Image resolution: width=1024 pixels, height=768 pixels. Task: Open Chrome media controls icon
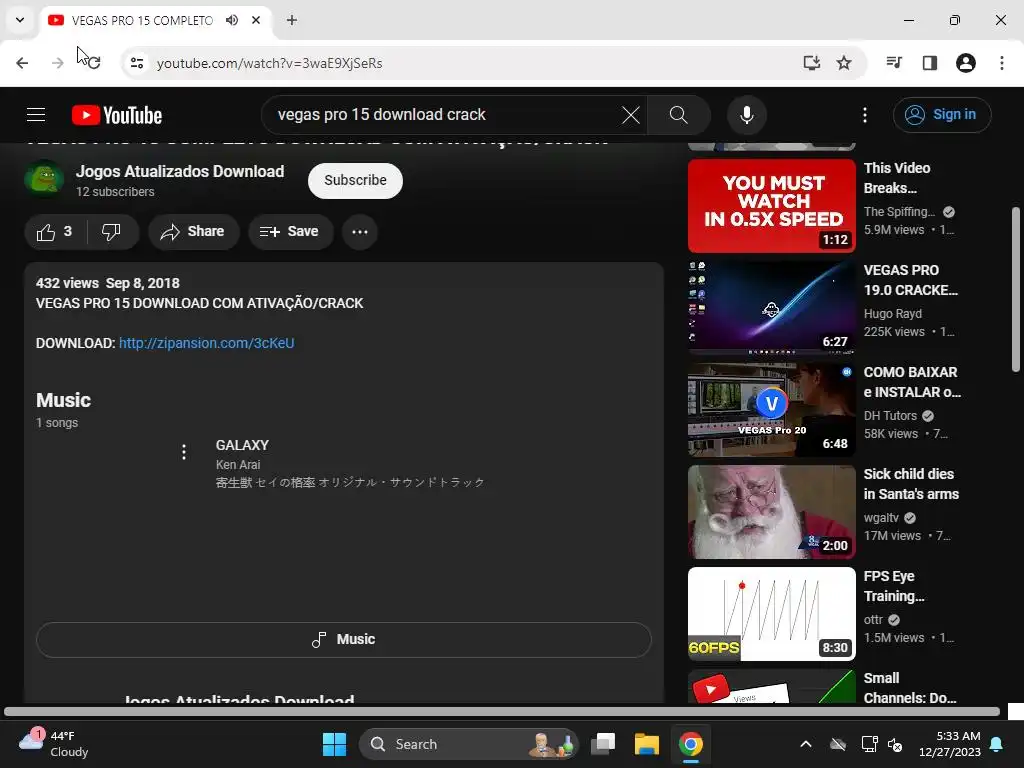pyautogui.click(x=894, y=63)
